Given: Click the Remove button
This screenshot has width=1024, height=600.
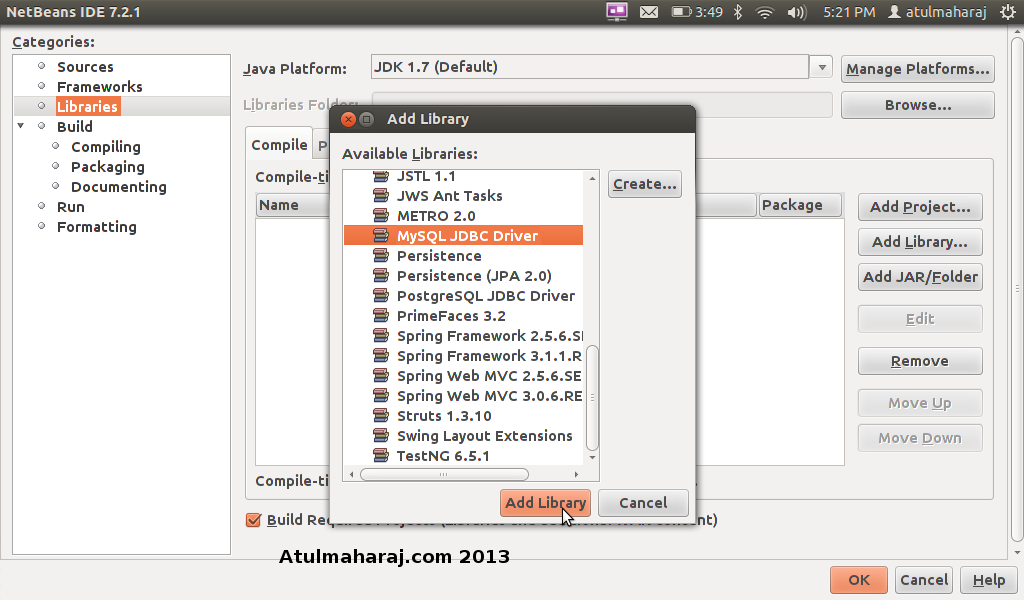Looking at the screenshot, I should 920,361.
